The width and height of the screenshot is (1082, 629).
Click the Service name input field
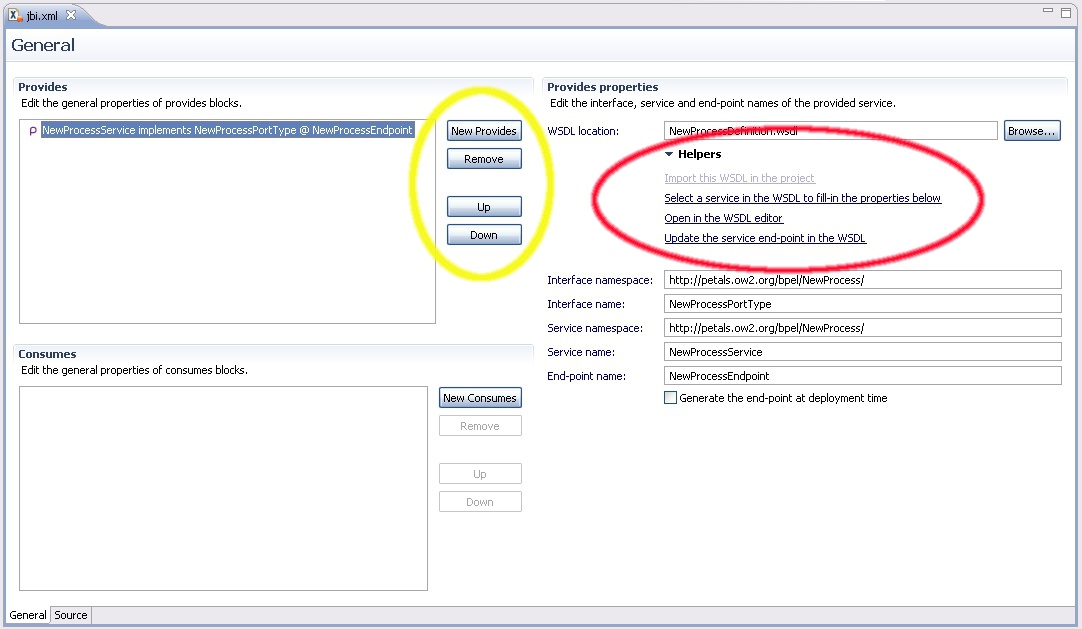[861, 352]
